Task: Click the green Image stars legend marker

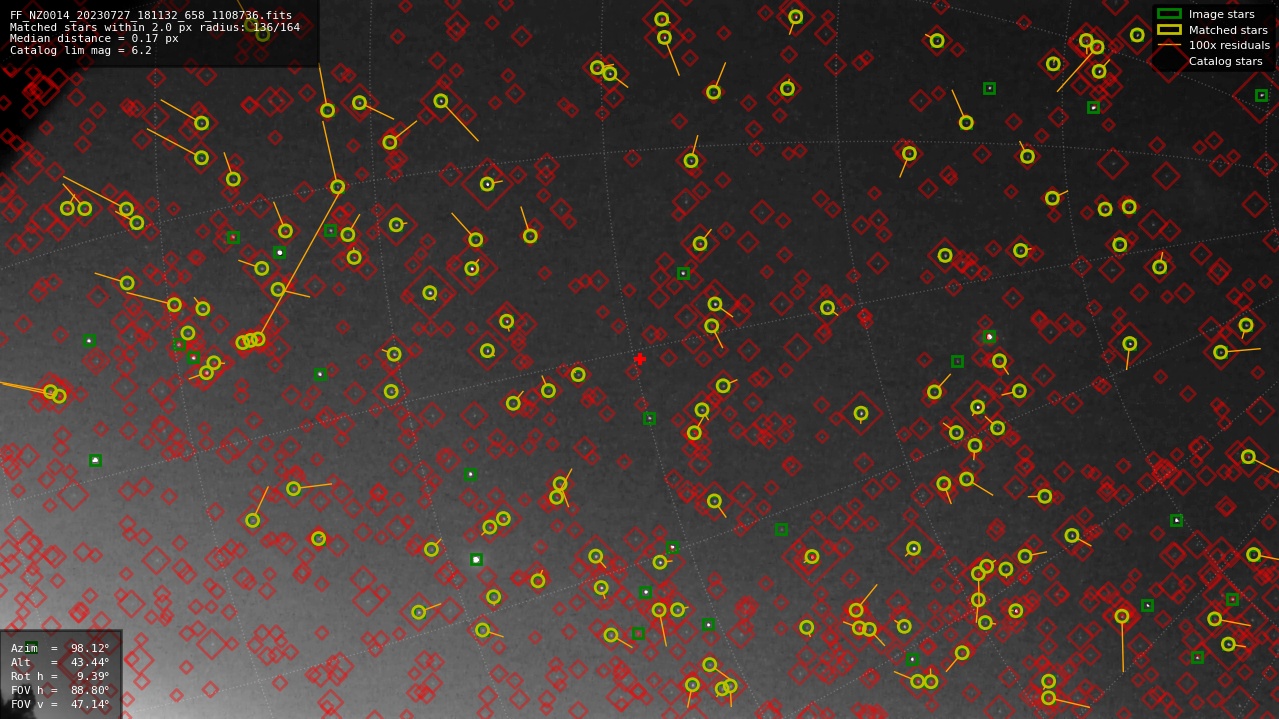Action: 1169,14
